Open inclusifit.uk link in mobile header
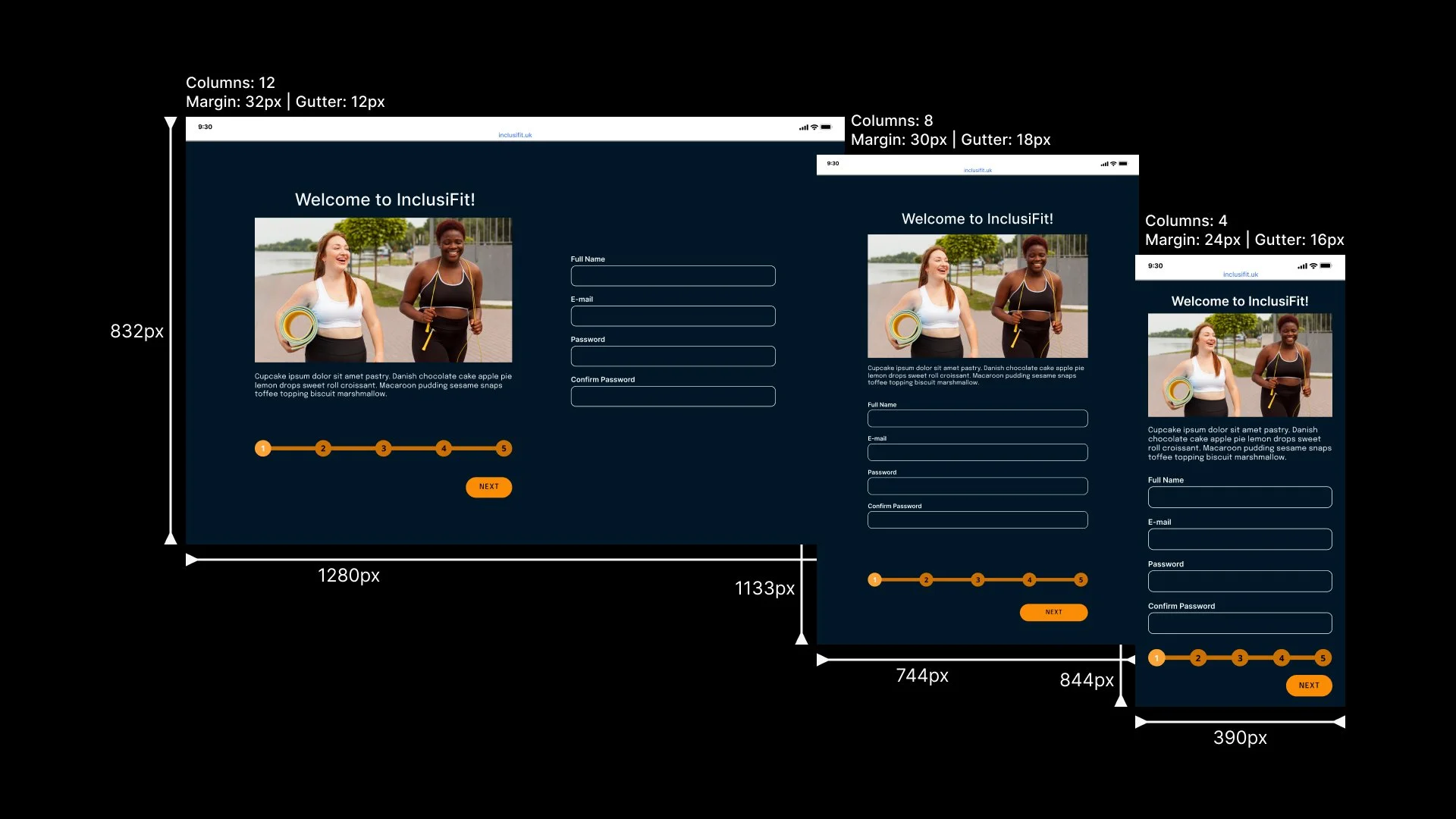Image resolution: width=1456 pixels, height=819 pixels. 1240,275
